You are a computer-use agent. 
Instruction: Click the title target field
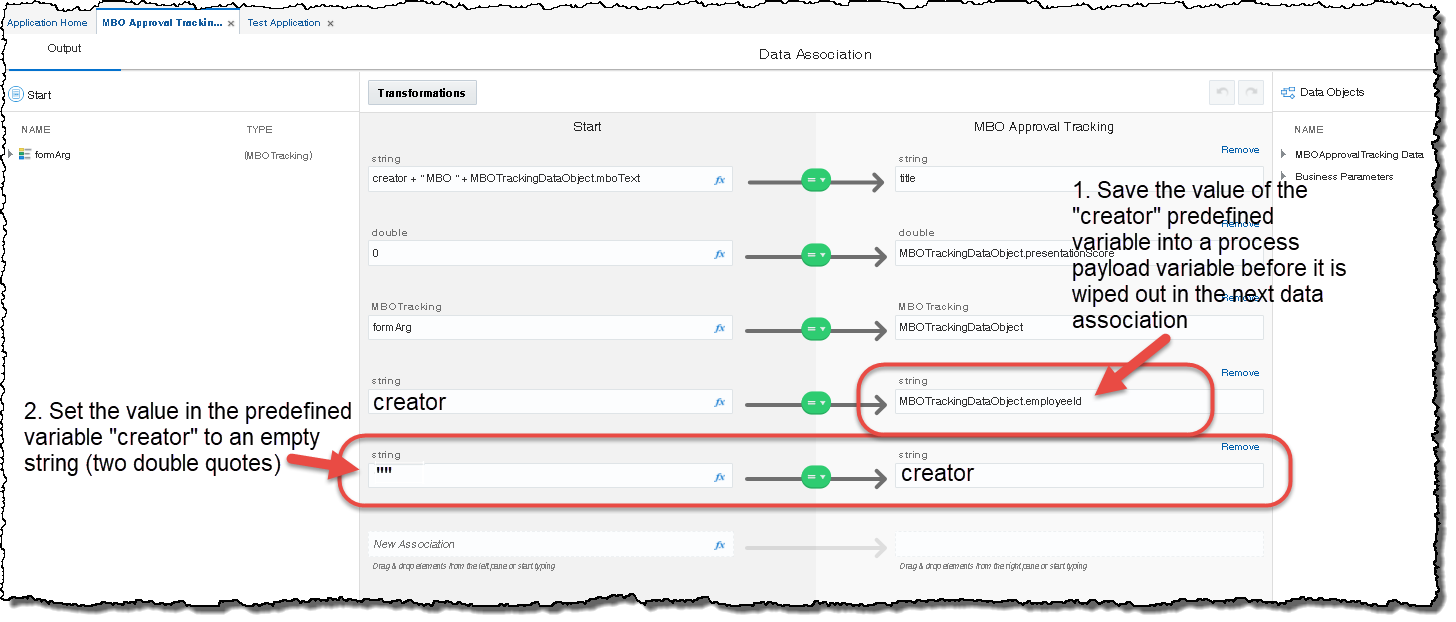coord(1079,179)
